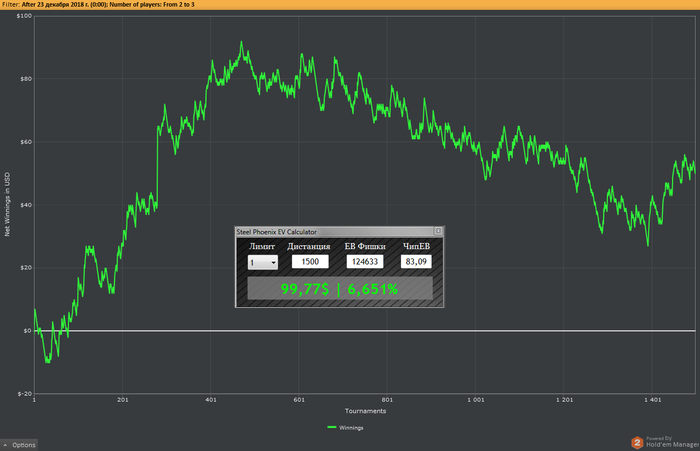Close the Steel Phoenix EV Calculator window
The height and width of the screenshot is (451, 700).
click(438, 231)
